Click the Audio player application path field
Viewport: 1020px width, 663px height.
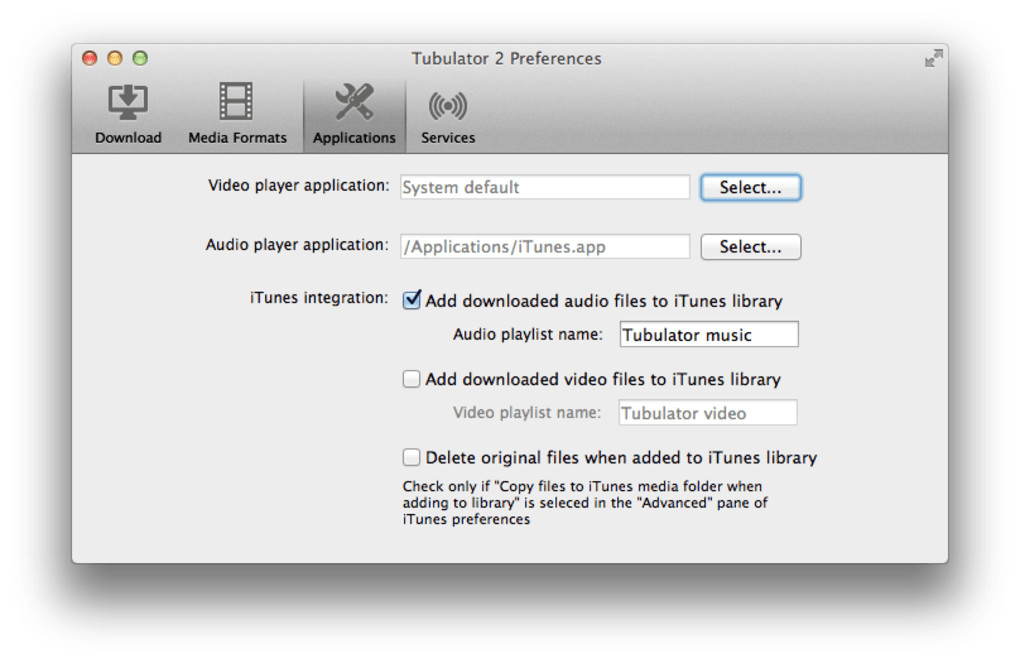(x=545, y=247)
